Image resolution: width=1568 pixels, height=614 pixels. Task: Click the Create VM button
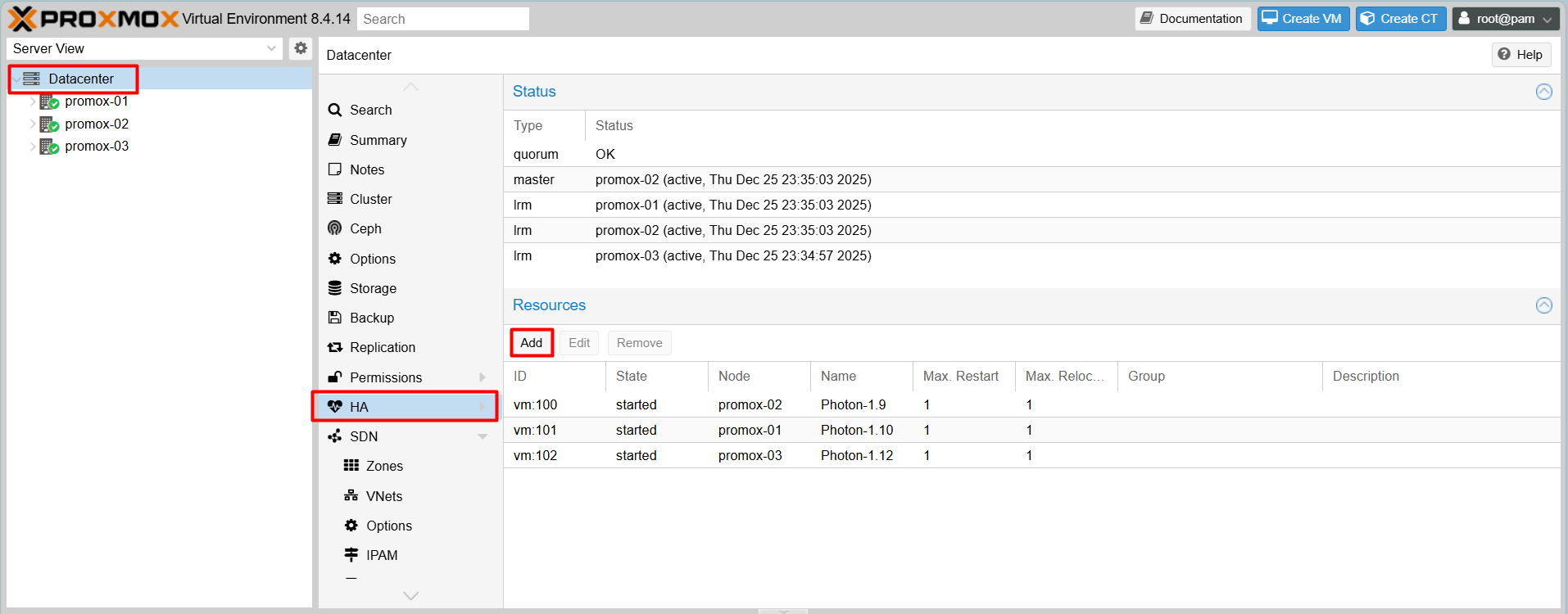point(1303,19)
